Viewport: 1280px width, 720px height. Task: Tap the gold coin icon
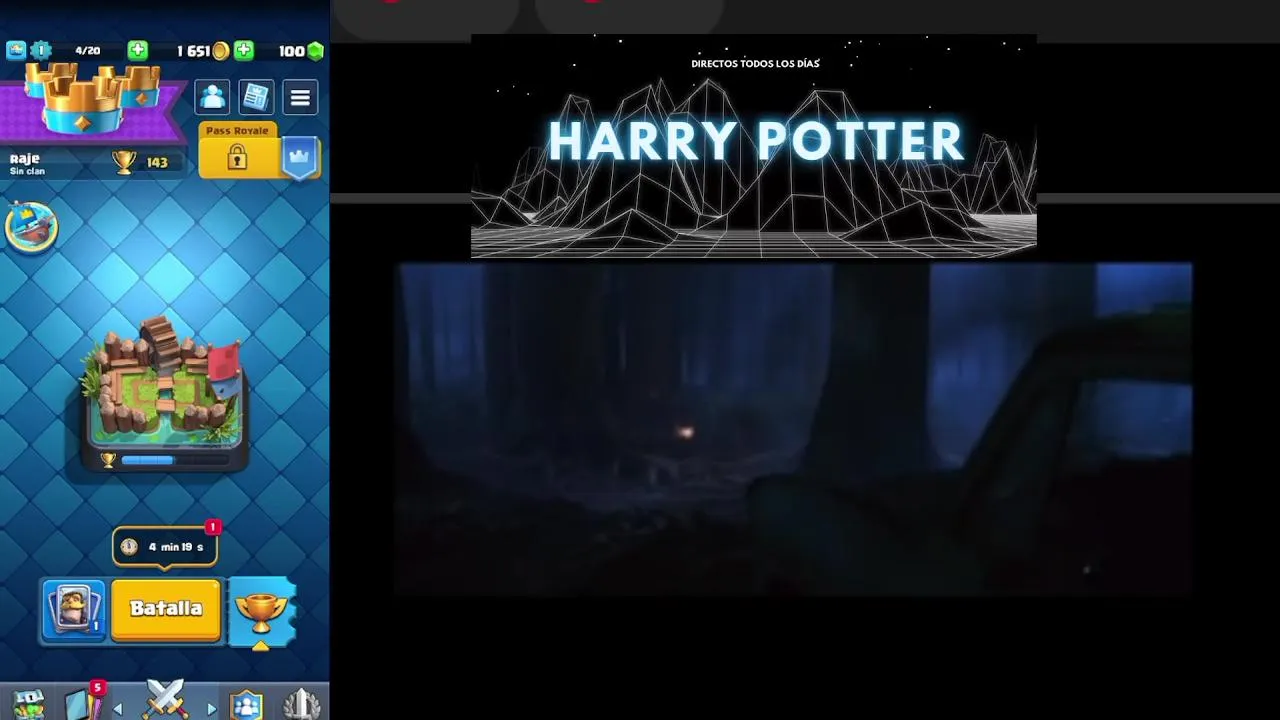click(221, 51)
